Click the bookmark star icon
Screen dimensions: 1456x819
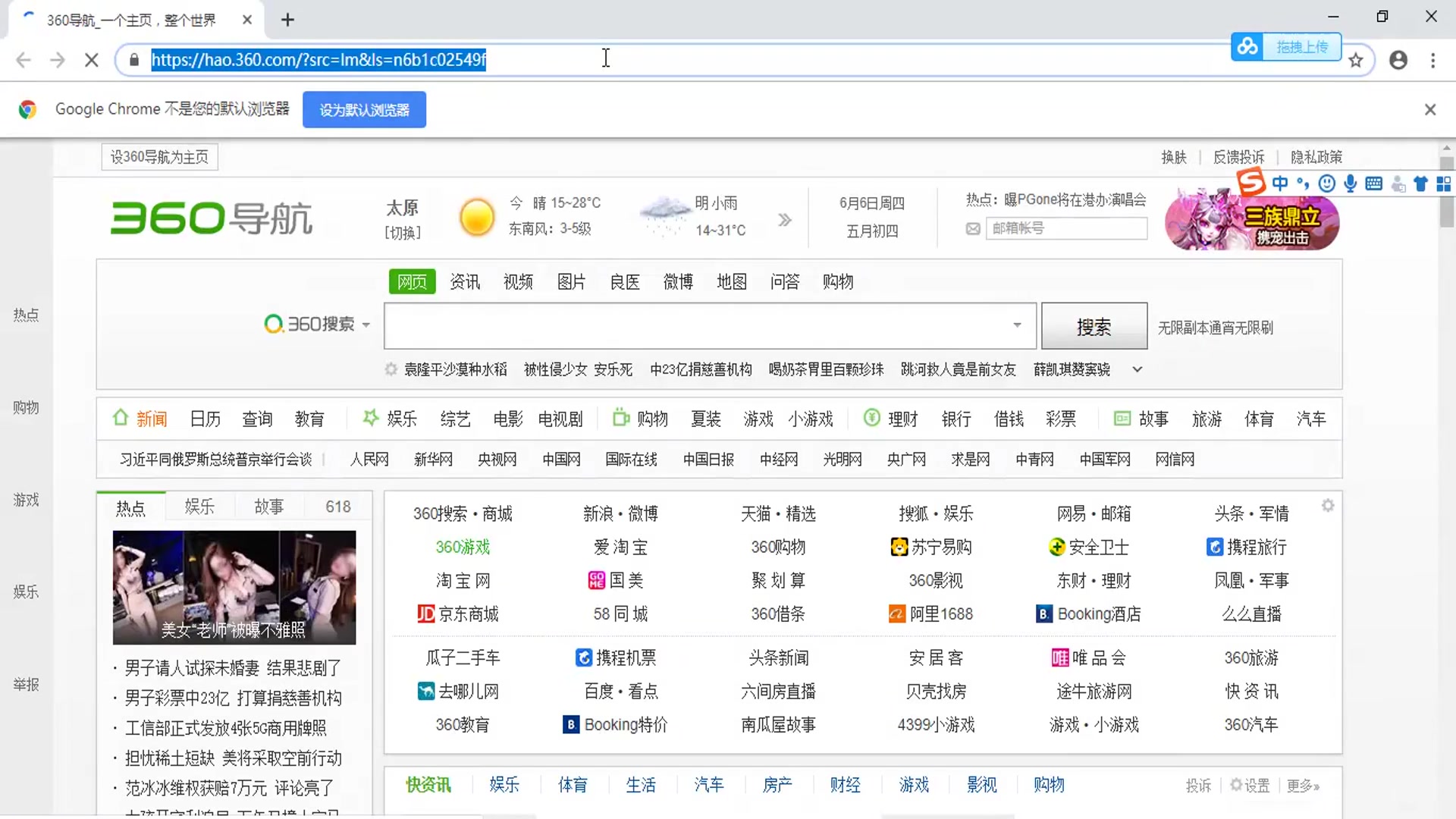tap(1356, 61)
